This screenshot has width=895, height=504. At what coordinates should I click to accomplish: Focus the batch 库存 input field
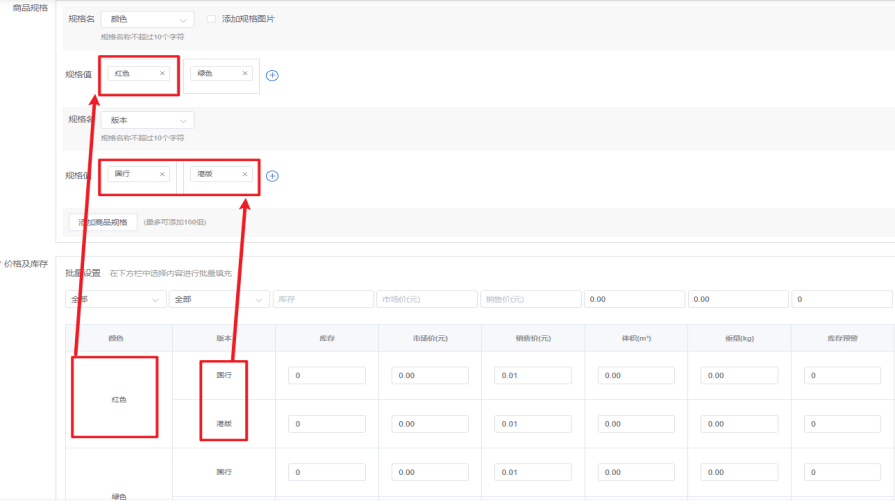click(x=323, y=299)
